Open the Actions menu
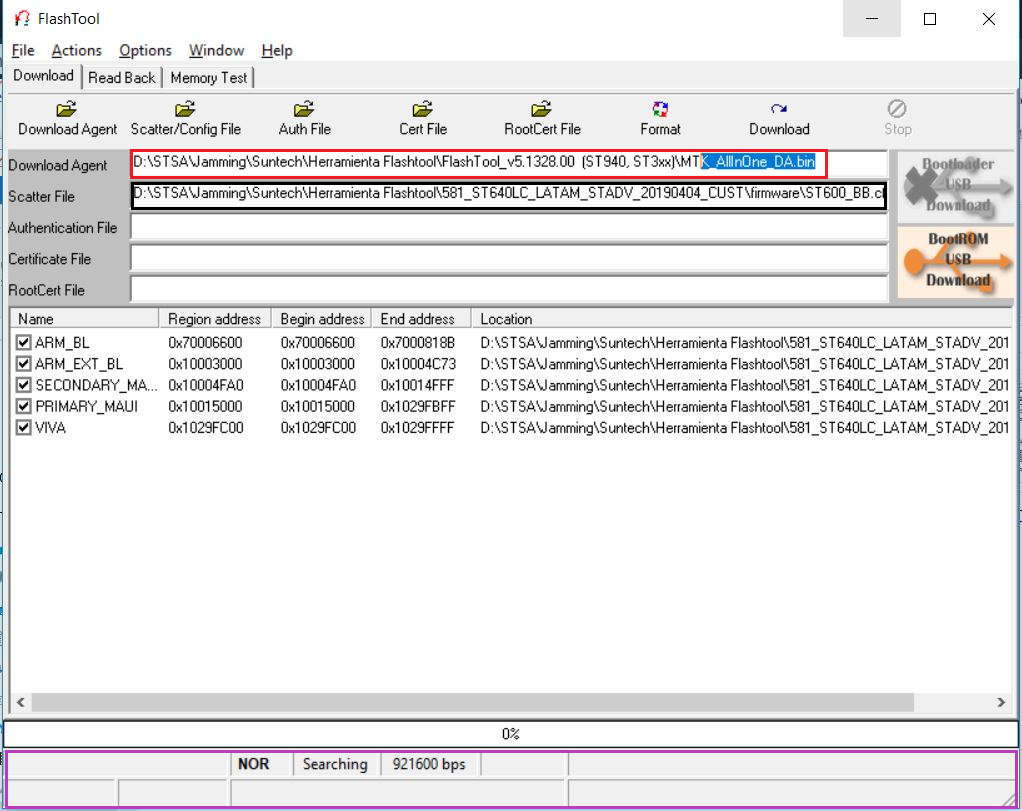Viewport: 1022px width, 811px height. pyautogui.click(x=76, y=50)
